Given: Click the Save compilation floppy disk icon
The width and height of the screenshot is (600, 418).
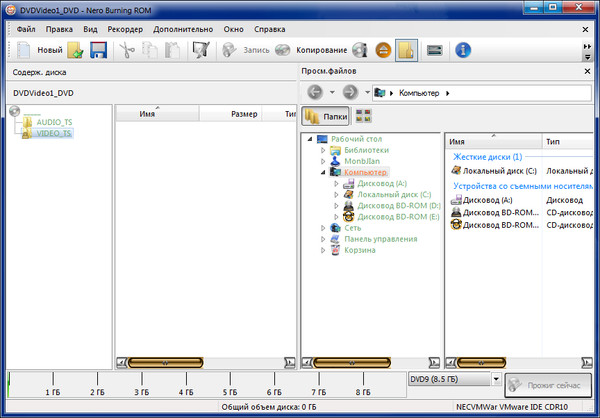Looking at the screenshot, I should pos(99,49).
